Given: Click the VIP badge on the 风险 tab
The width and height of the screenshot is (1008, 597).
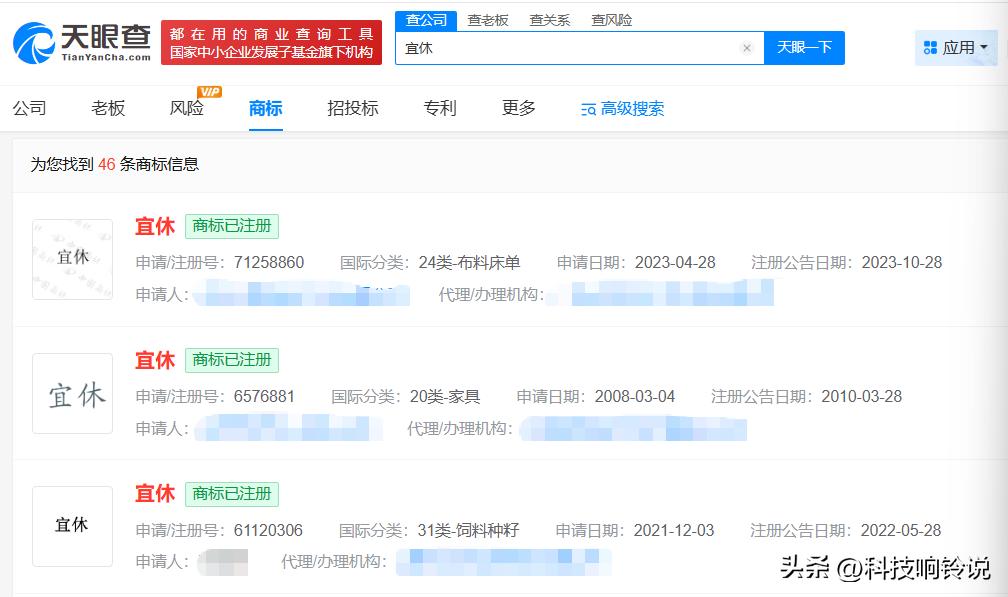Looking at the screenshot, I should click(209, 92).
